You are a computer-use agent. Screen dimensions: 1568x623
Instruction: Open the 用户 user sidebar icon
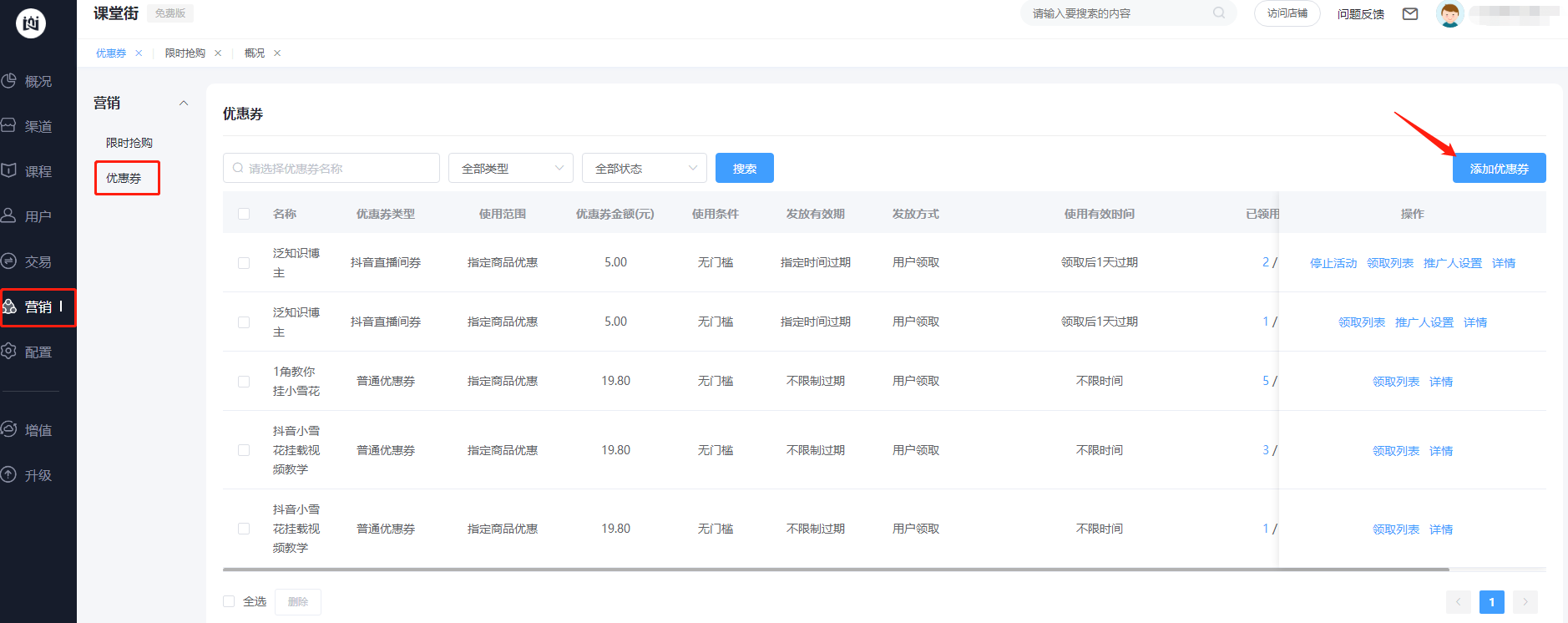pyautogui.click(x=8, y=215)
